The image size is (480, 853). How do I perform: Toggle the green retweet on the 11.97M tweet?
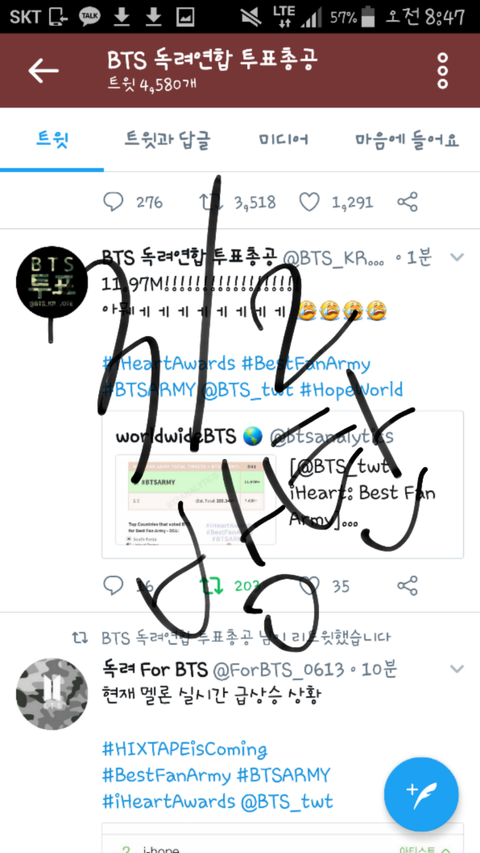(x=211, y=586)
